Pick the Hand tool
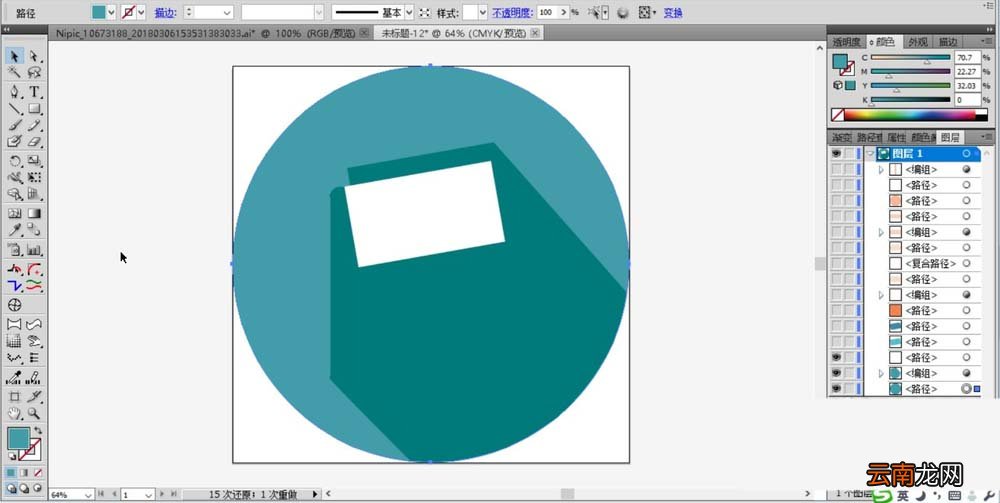This screenshot has width=1000, height=503. pos(15,414)
